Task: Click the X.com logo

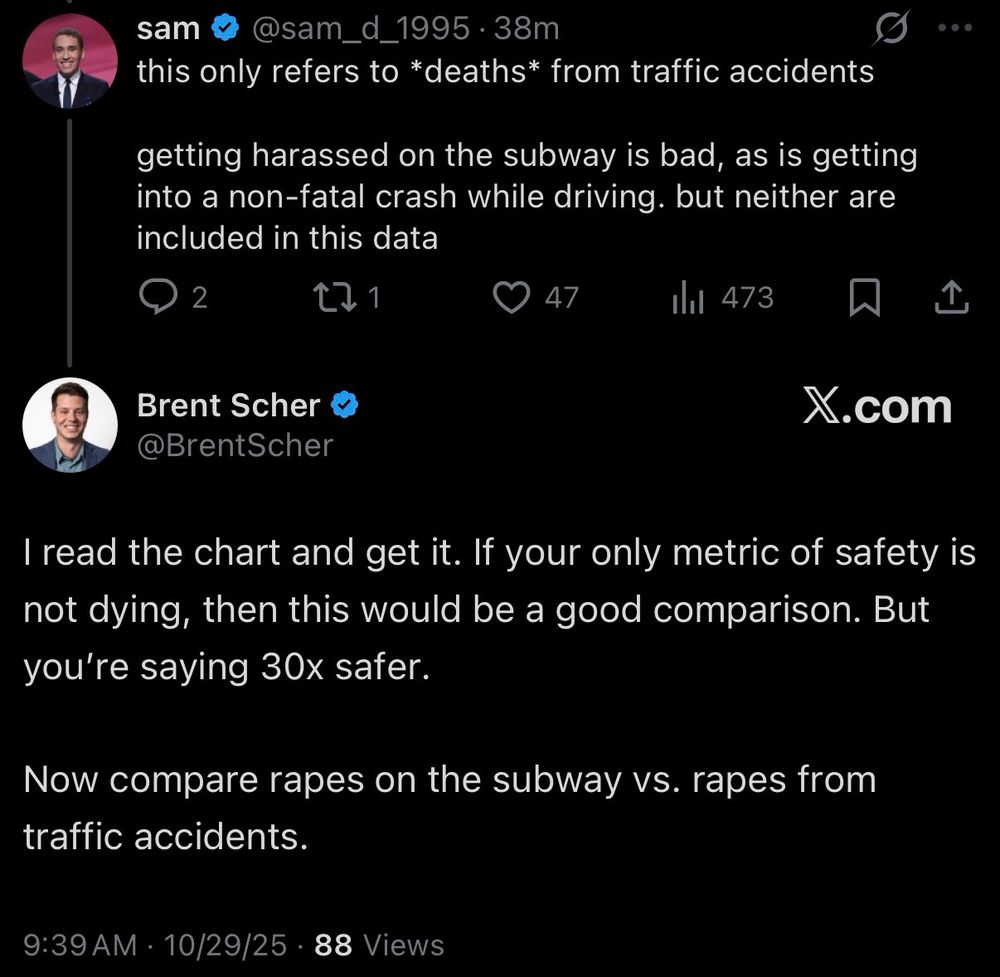Action: click(x=877, y=407)
